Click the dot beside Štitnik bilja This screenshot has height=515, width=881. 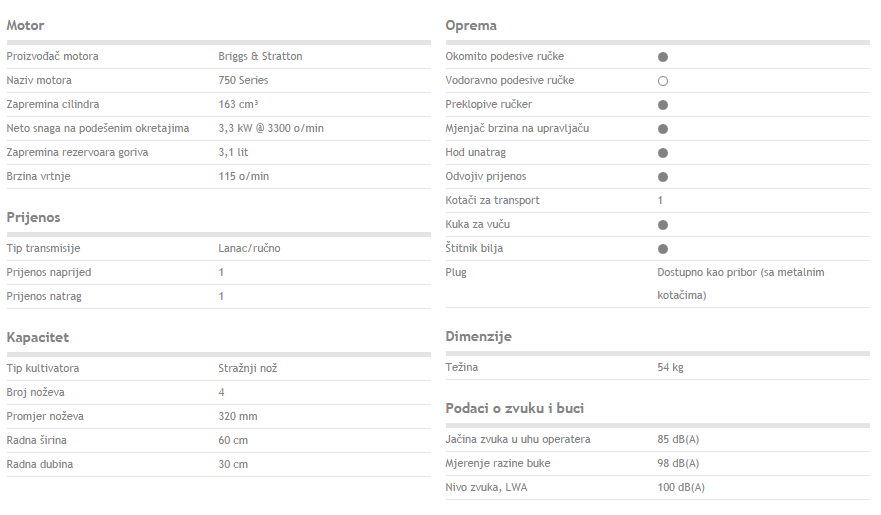[663, 249]
